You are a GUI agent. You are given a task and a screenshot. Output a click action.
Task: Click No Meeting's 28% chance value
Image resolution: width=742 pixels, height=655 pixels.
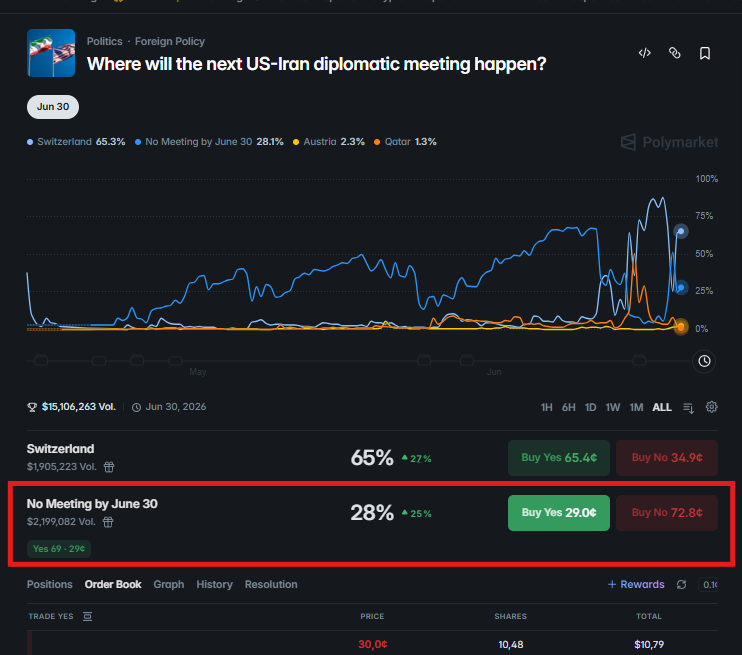372,513
